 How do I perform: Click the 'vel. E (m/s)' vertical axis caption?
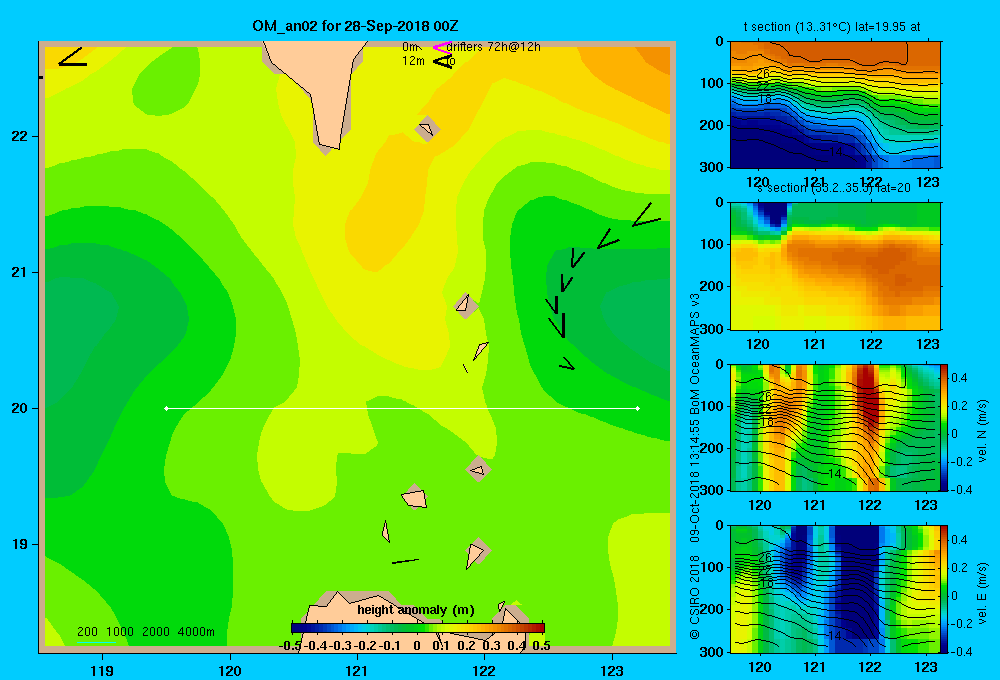[983, 593]
